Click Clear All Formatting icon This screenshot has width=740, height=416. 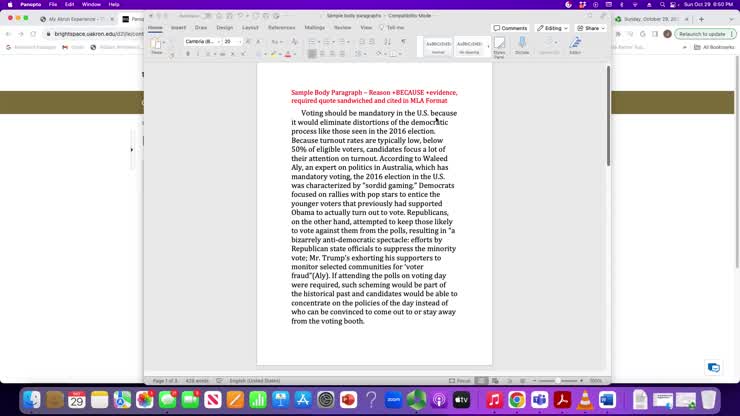point(294,42)
